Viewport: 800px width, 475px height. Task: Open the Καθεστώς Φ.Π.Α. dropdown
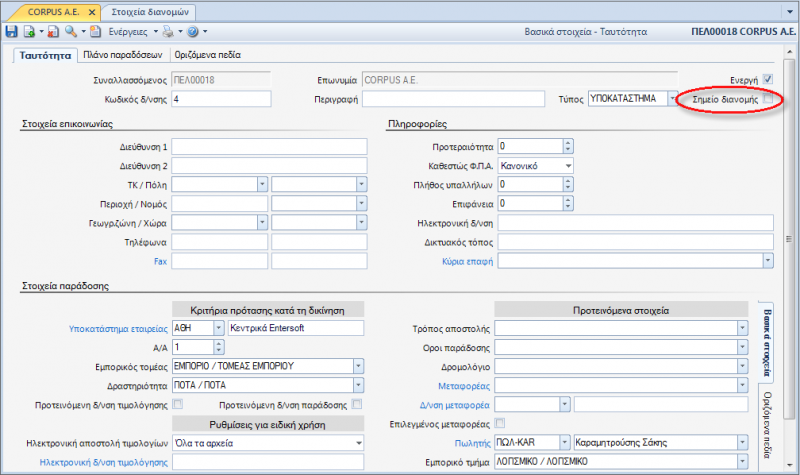(x=568, y=166)
